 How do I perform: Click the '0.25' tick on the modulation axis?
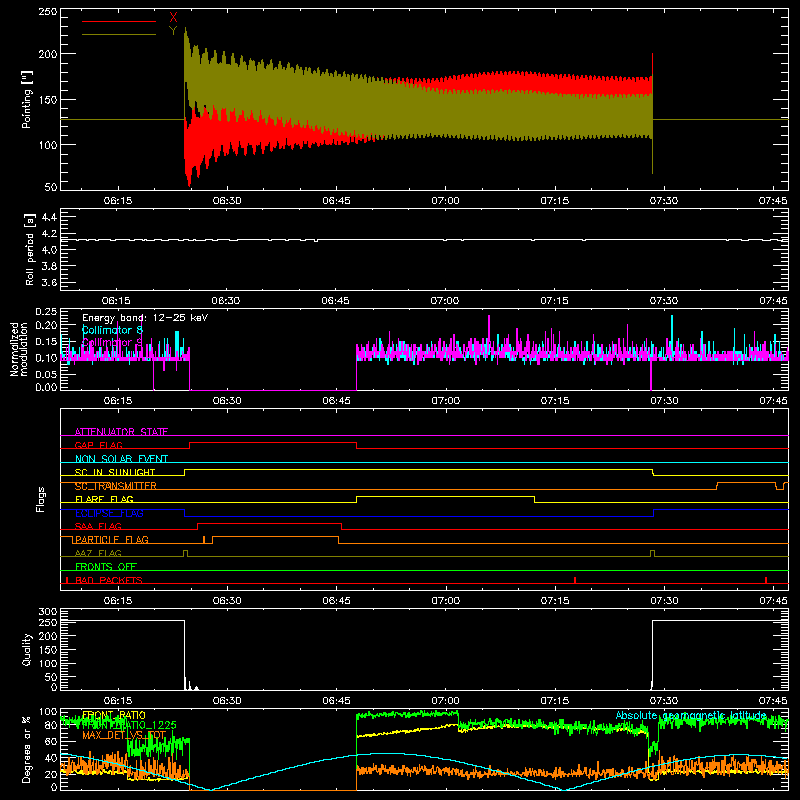click(x=46, y=312)
